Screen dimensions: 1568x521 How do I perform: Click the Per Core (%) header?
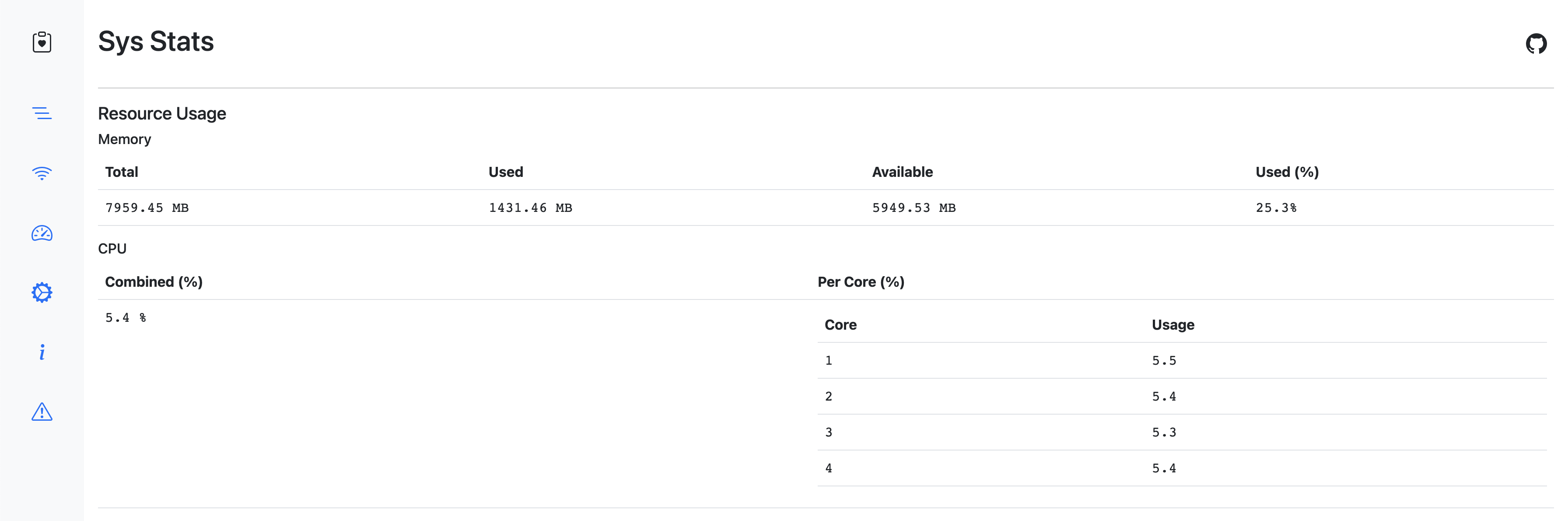click(x=861, y=282)
